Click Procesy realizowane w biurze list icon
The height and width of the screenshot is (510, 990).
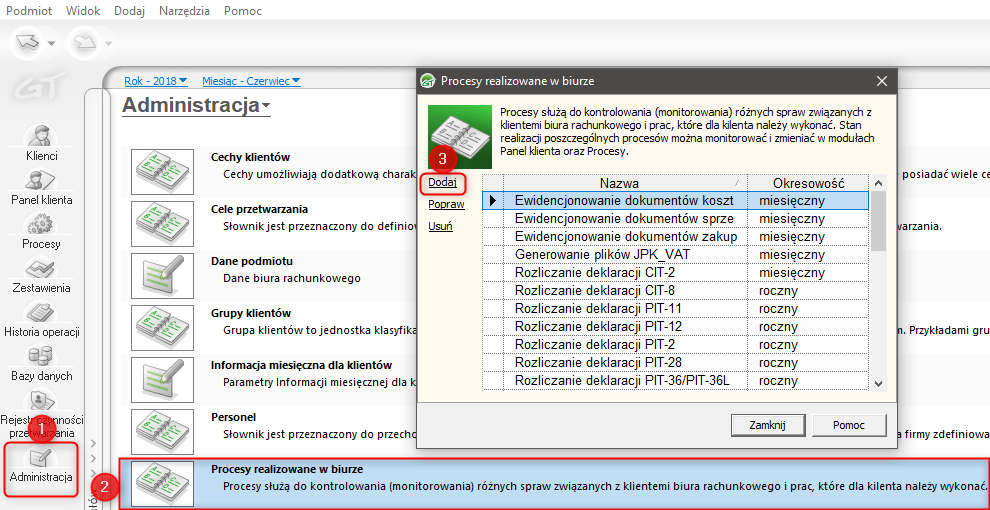(x=162, y=485)
